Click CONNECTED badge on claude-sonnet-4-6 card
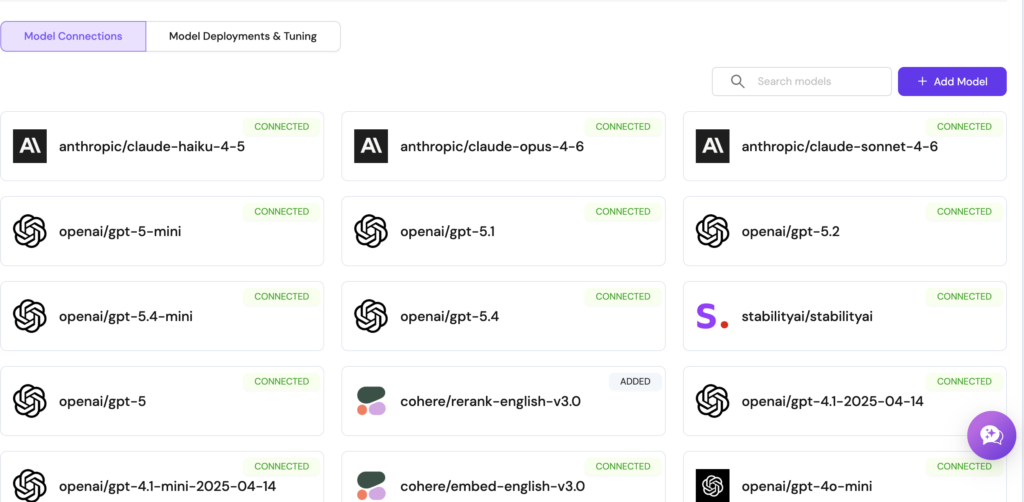This screenshot has height=502, width=1024. tap(964, 127)
